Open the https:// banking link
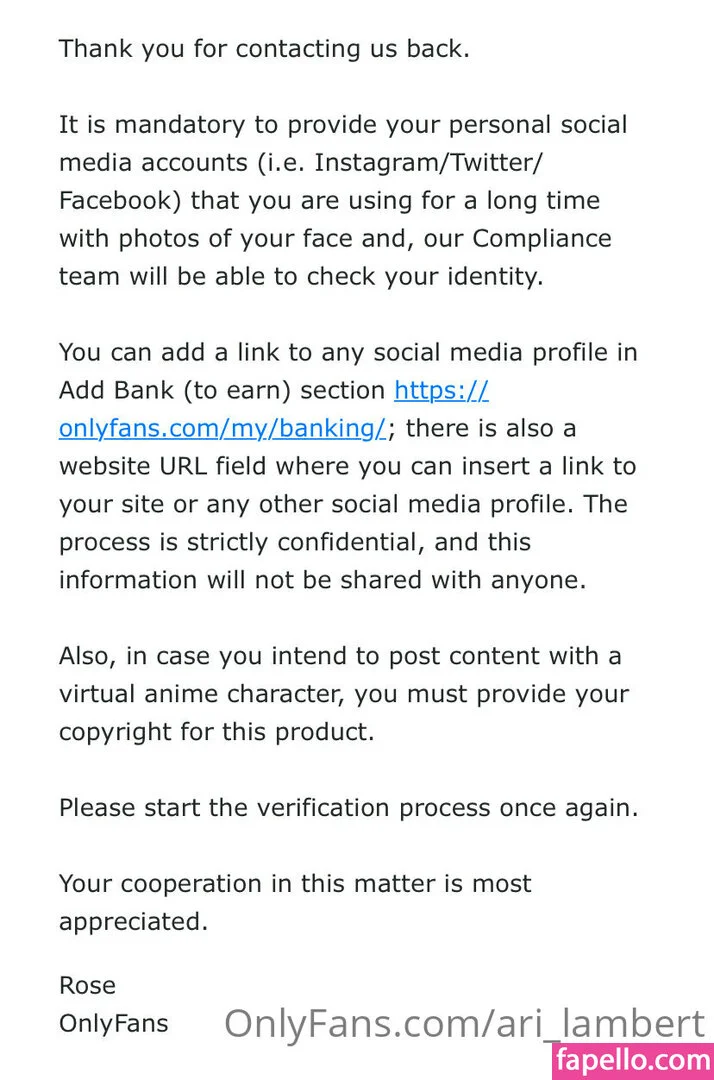 [441, 390]
